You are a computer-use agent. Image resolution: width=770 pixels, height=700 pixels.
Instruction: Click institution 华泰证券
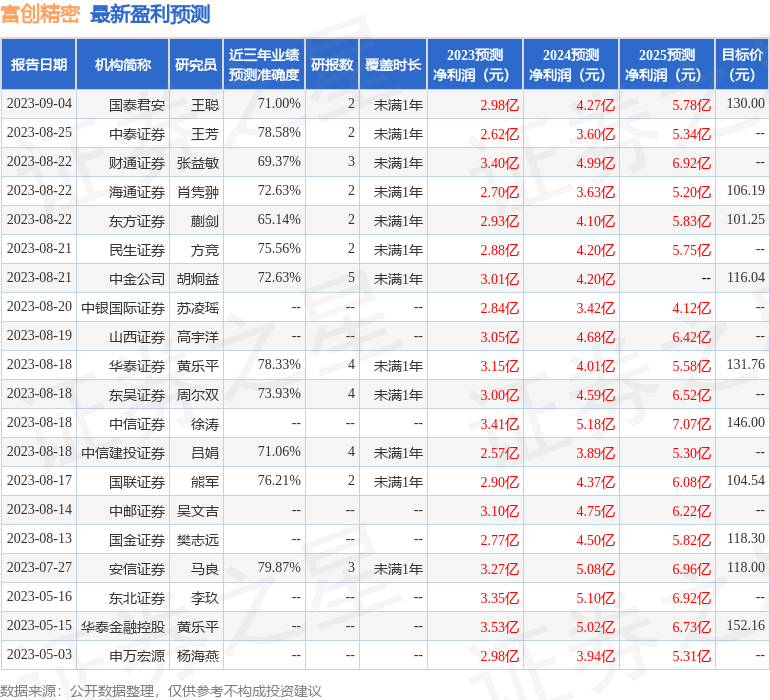pos(137,365)
